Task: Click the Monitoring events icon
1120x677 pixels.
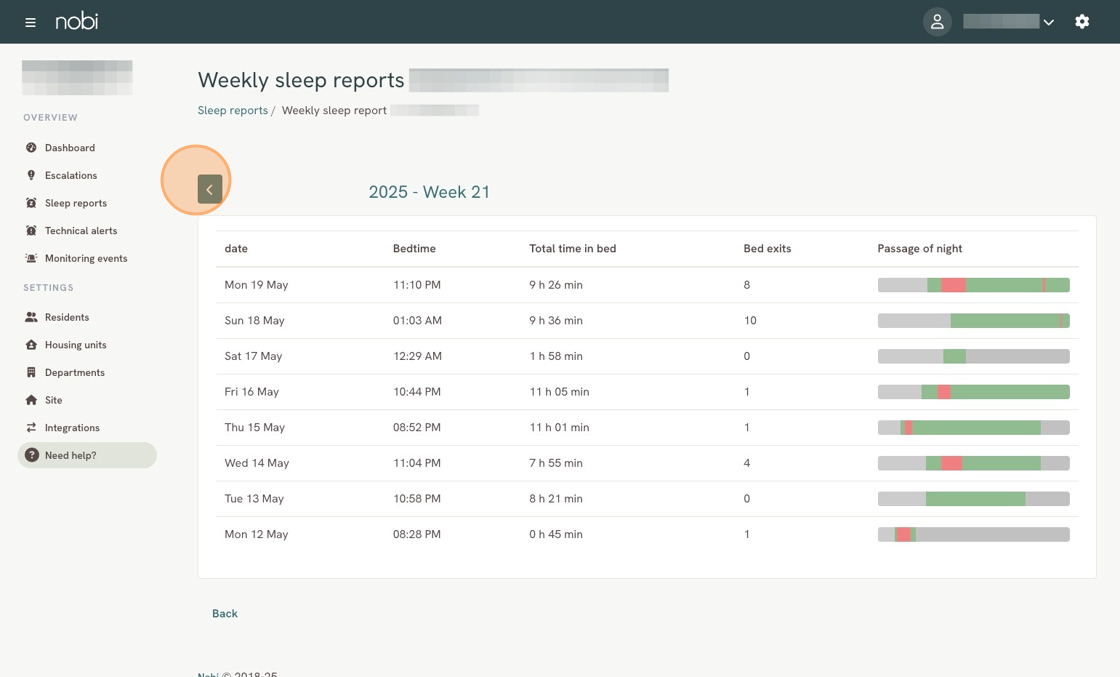Action: (x=31, y=258)
